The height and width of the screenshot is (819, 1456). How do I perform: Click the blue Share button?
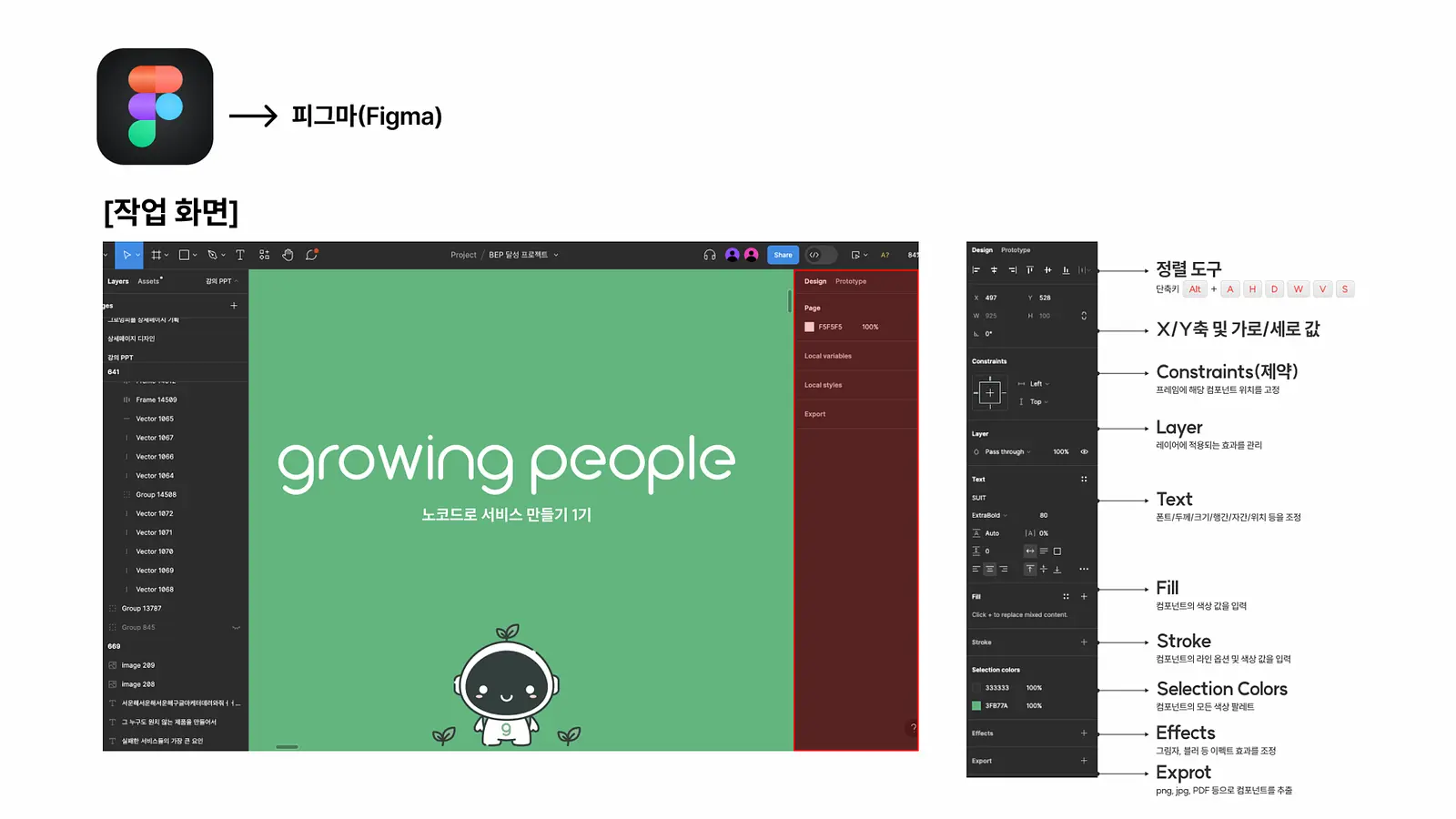click(783, 255)
